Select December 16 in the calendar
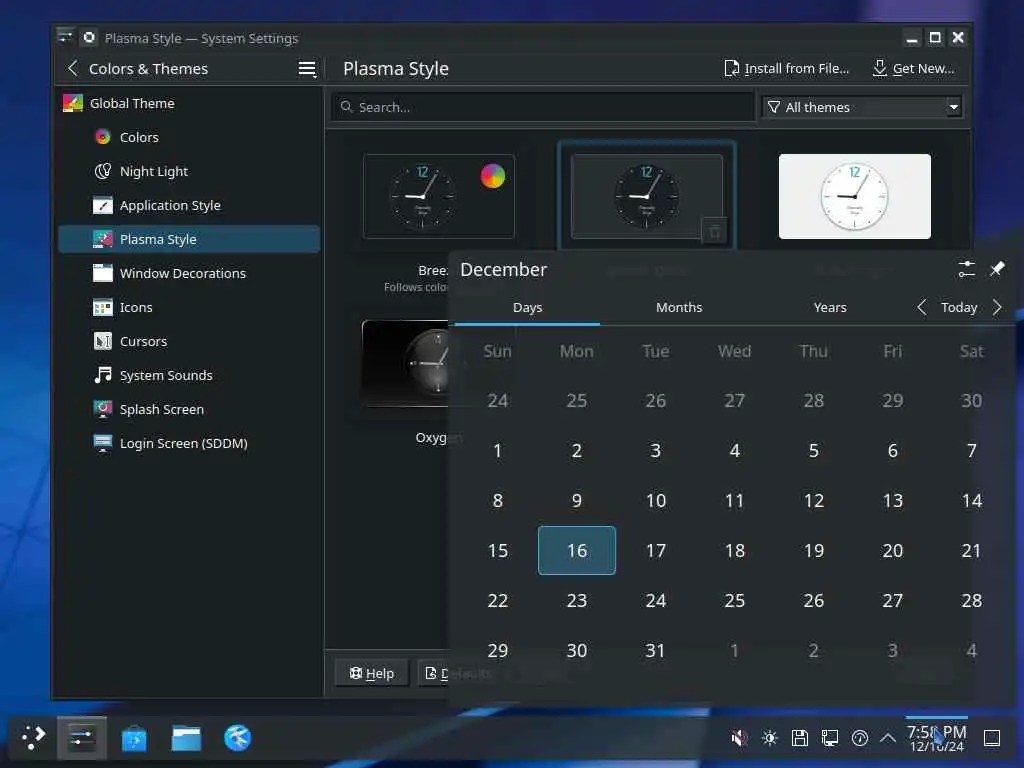This screenshot has width=1024, height=768. pyautogui.click(x=577, y=551)
